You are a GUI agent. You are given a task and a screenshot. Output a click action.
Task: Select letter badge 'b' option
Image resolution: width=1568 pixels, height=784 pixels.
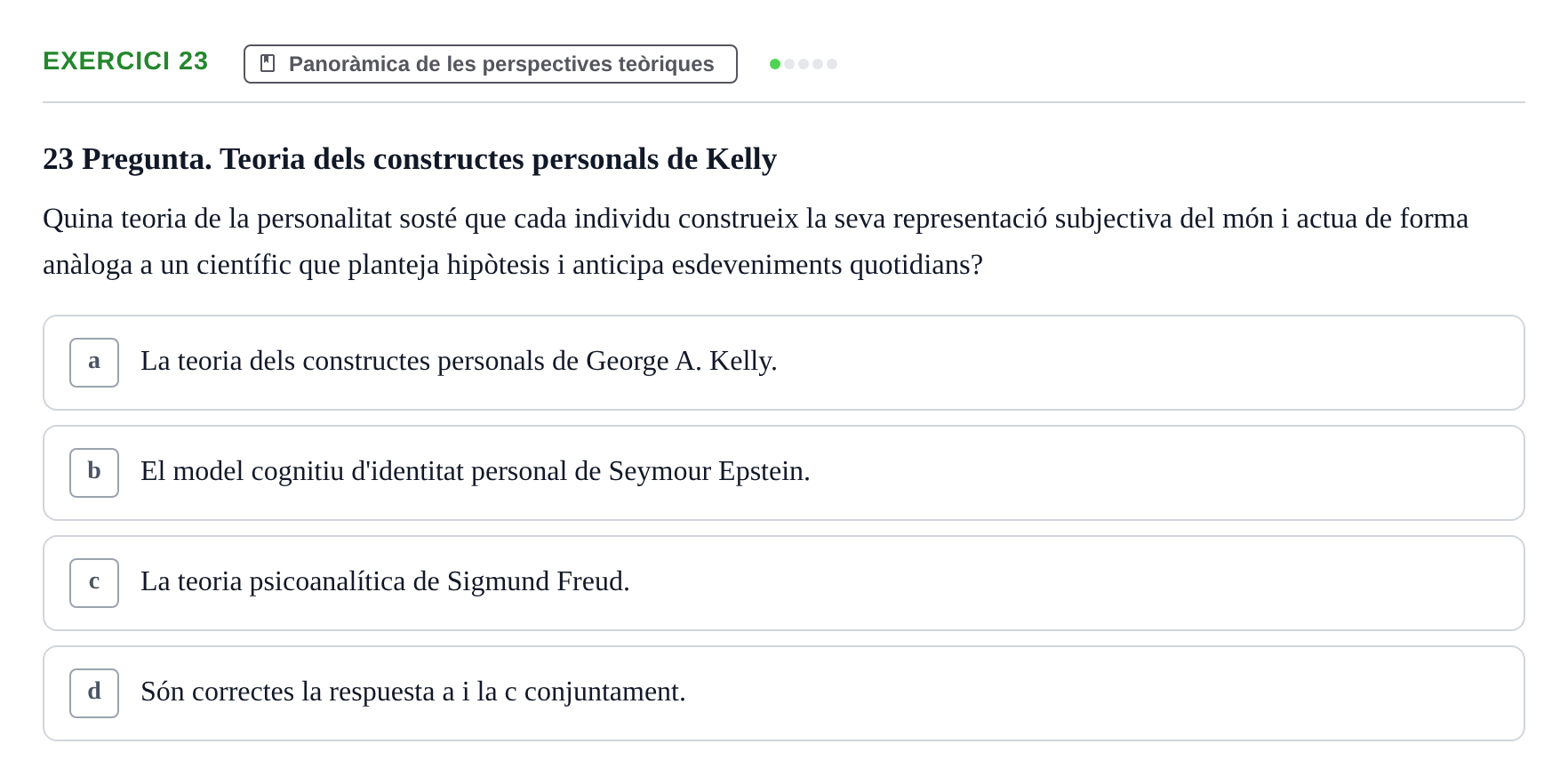(x=94, y=473)
